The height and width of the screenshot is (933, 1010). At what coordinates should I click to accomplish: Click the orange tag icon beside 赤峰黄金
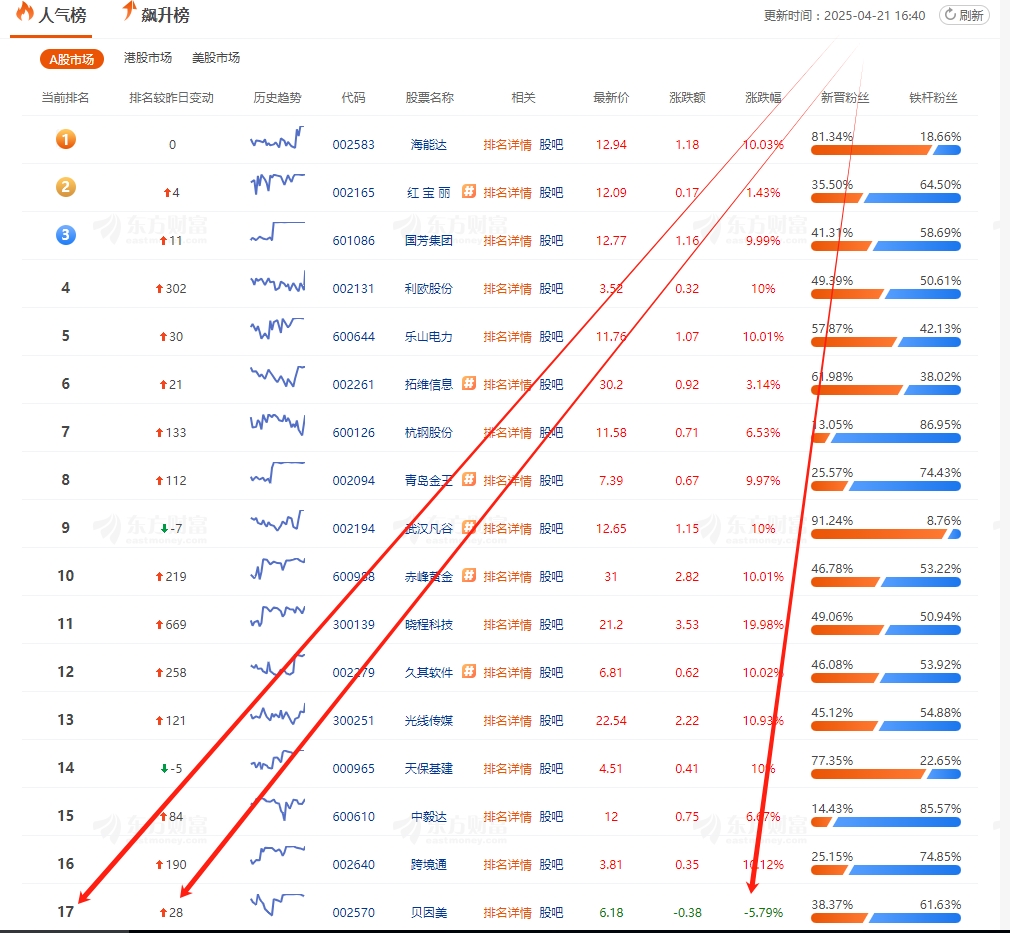pos(469,575)
